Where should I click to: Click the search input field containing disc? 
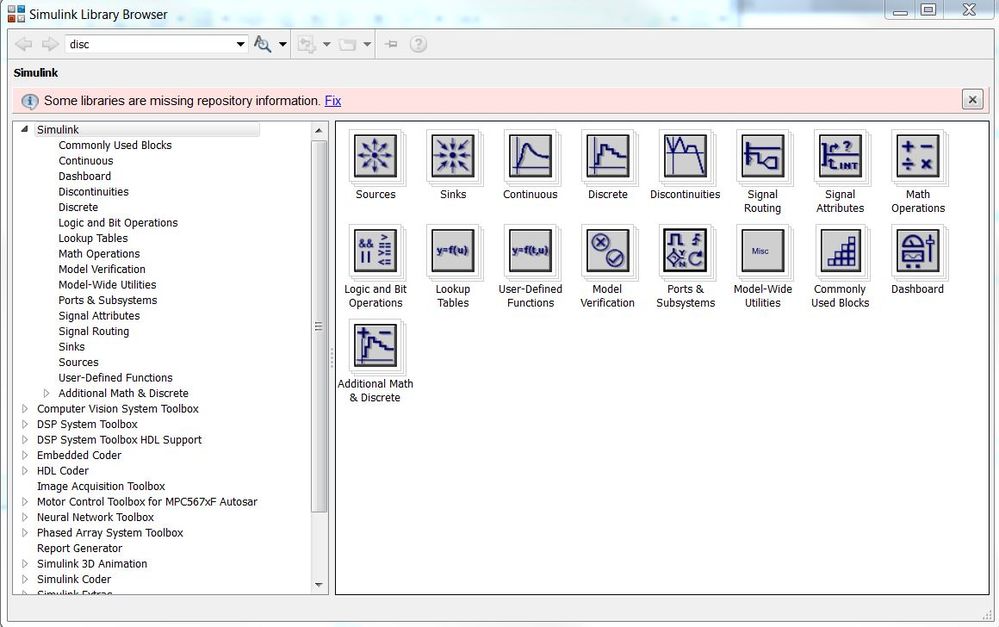[149, 44]
